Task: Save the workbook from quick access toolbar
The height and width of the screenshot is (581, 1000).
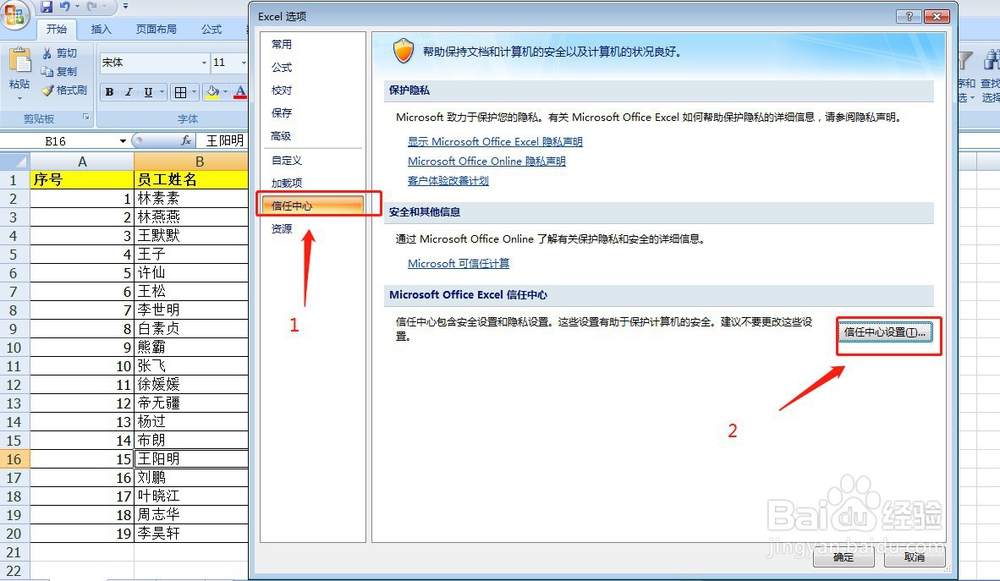Action: pyautogui.click(x=46, y=7)
